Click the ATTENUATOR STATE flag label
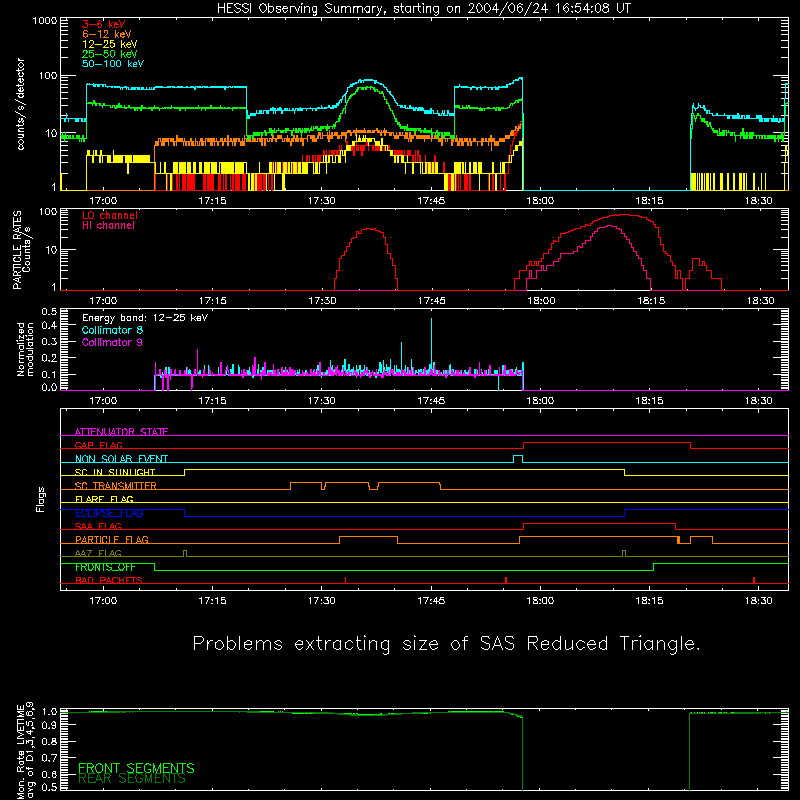 click(x=121, y=432)
